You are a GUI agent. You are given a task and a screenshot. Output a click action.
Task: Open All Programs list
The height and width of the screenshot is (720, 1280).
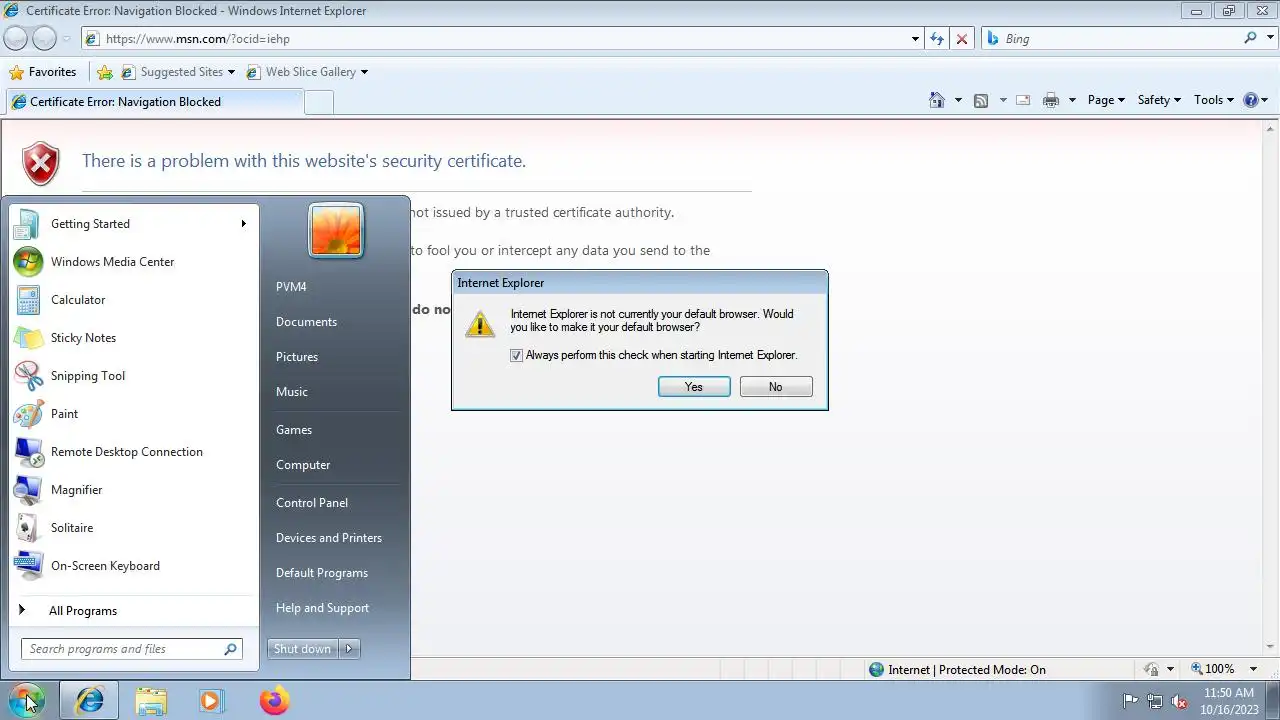[x=132, y=611]
